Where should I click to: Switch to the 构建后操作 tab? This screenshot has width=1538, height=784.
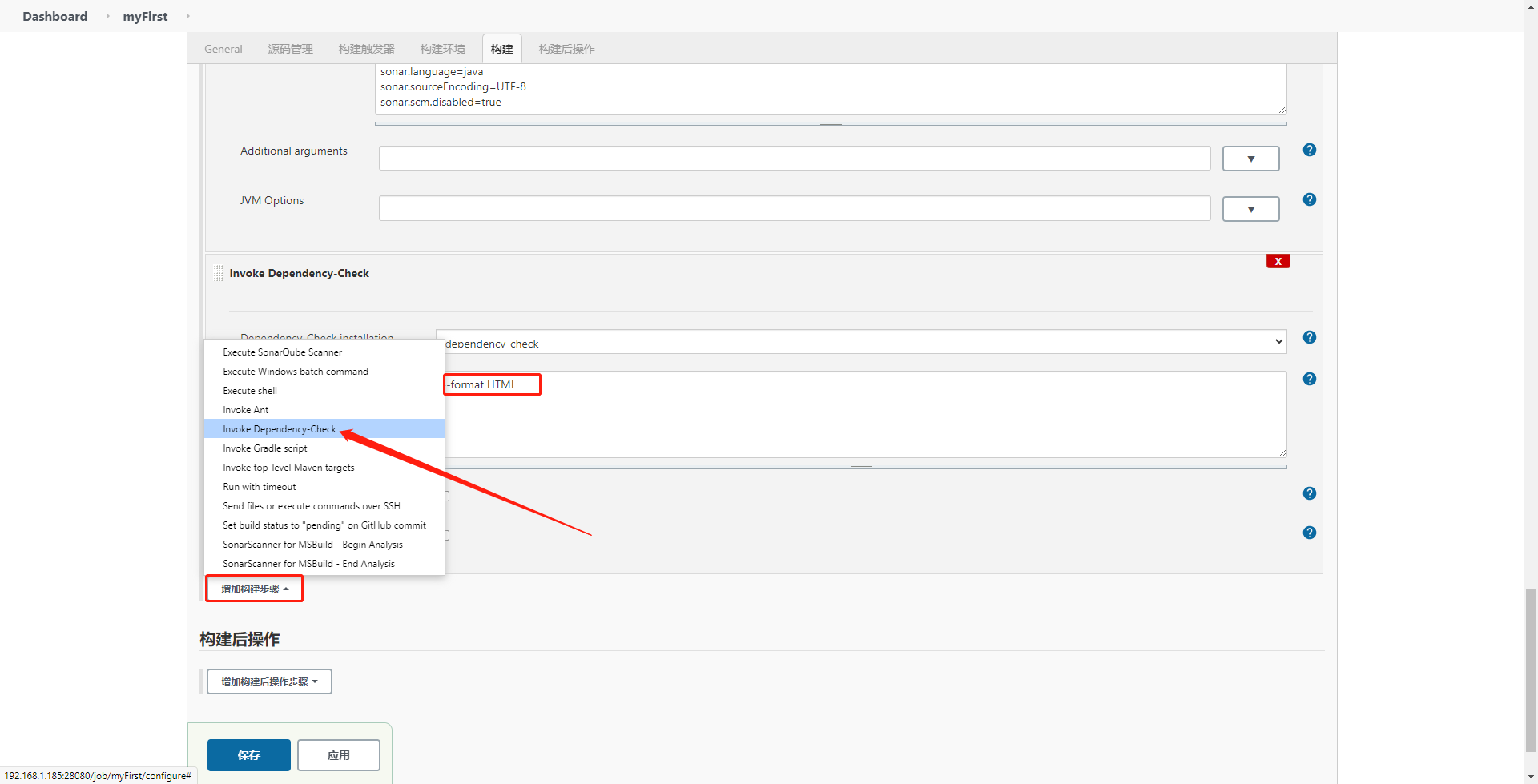pos(566,49)
